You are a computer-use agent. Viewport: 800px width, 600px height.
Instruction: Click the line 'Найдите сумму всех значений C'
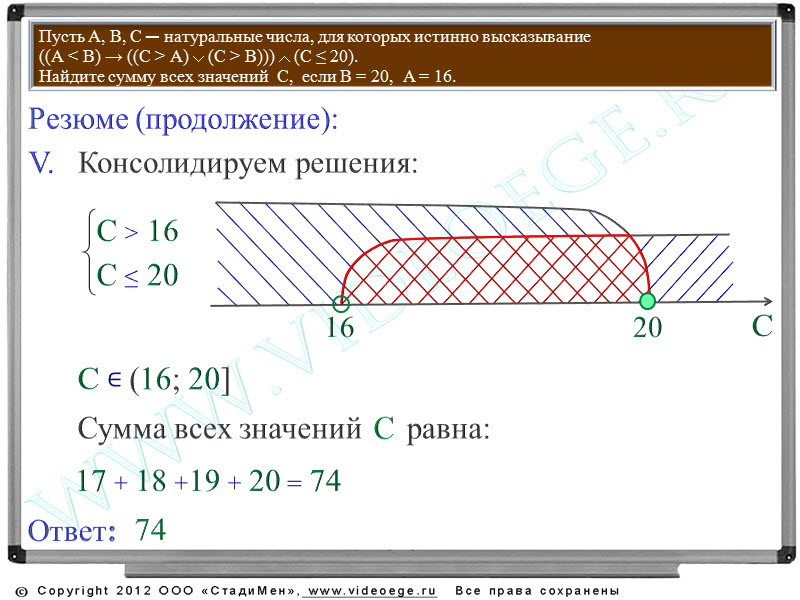[247, 77]
